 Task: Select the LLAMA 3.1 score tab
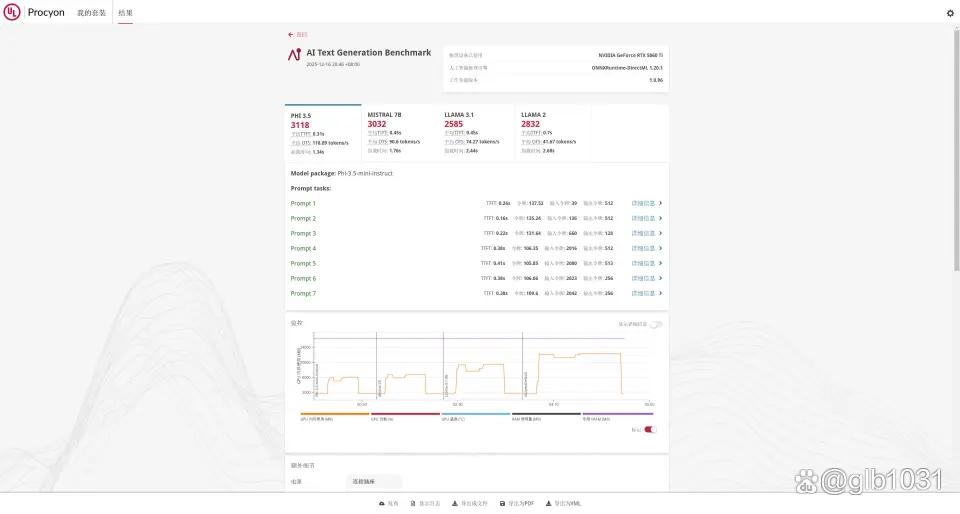(x=476, y=133)
